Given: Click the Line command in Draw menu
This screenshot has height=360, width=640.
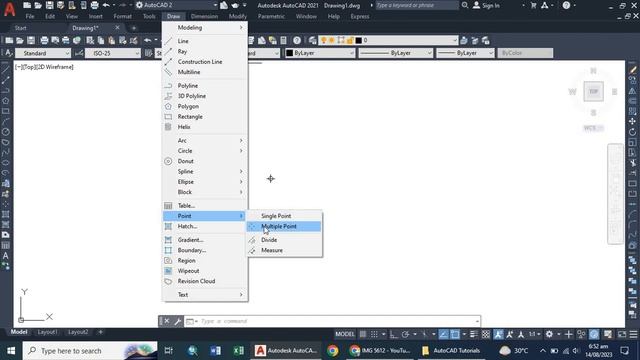Looking at the screenshot, I should 205,41.
